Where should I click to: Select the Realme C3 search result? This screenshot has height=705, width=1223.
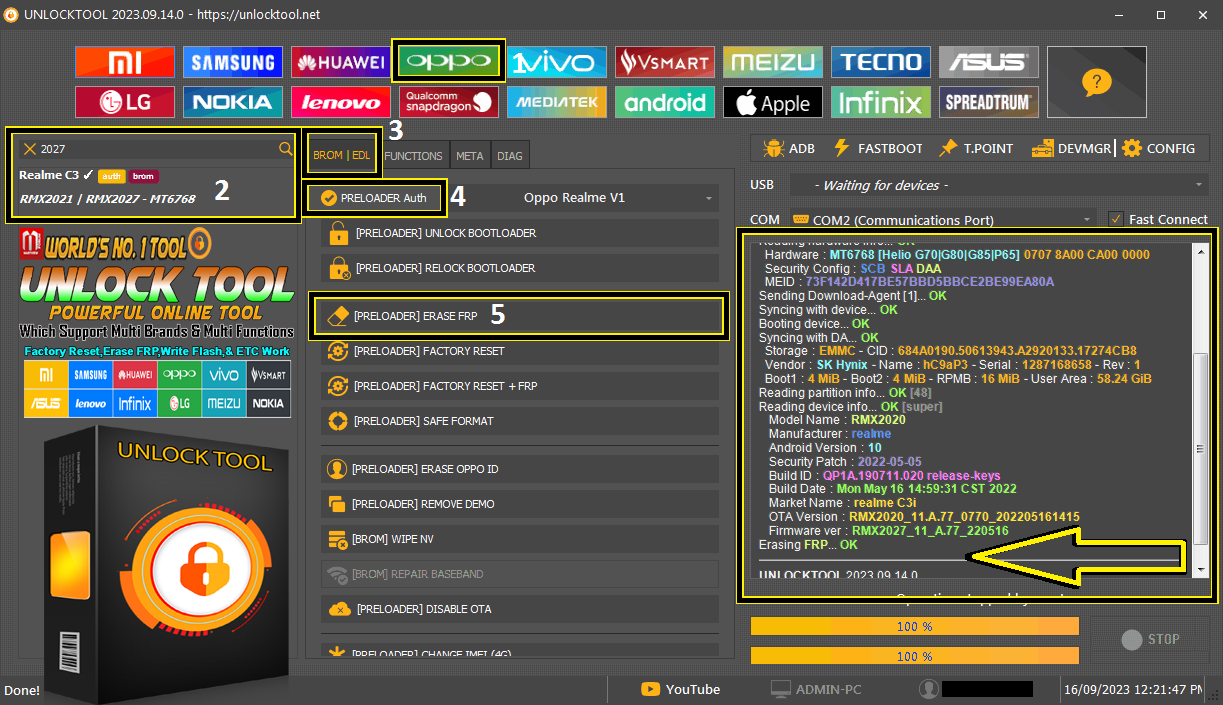157,186
